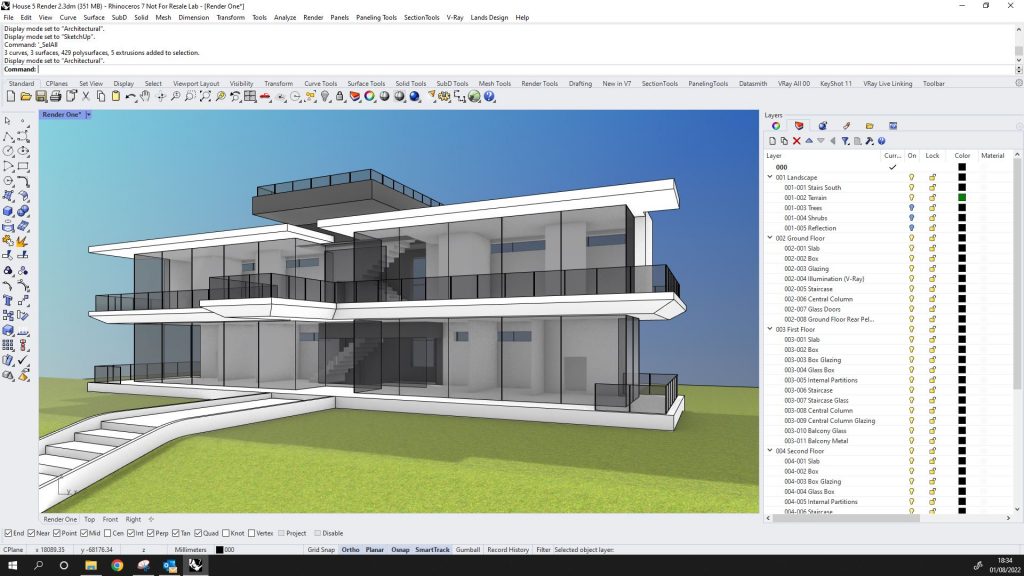Collapse the 004 Second Floor layer group
Image resolution: width=1024 pixels, height=576 pixels.
coord(770,451)
